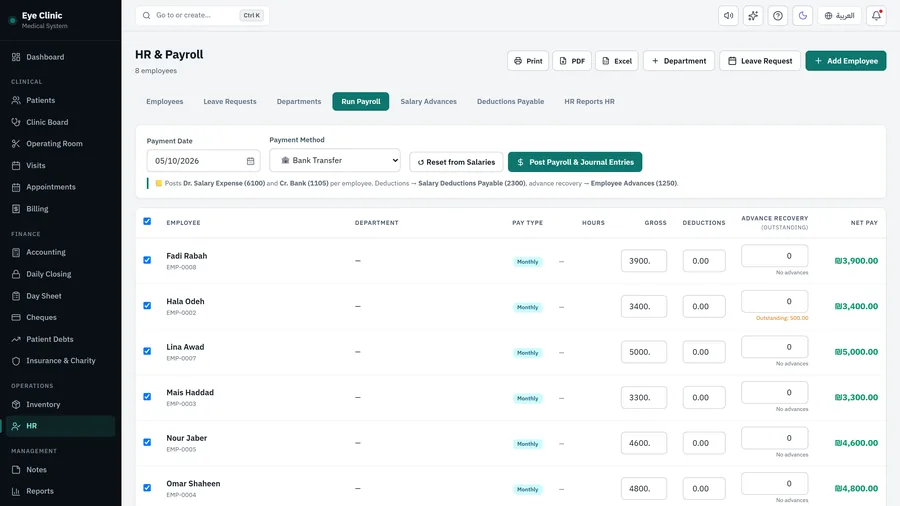Uncheck the select-all employees checkbox
This screenshot has height=506, width=900.
(147, 221)
